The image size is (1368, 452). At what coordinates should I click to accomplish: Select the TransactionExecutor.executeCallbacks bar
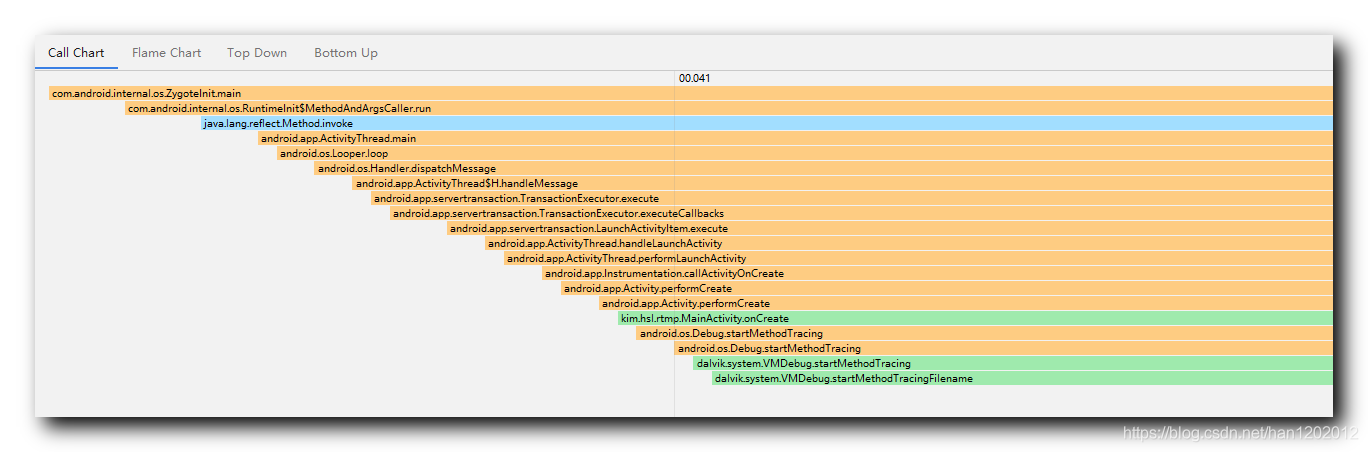862,213
